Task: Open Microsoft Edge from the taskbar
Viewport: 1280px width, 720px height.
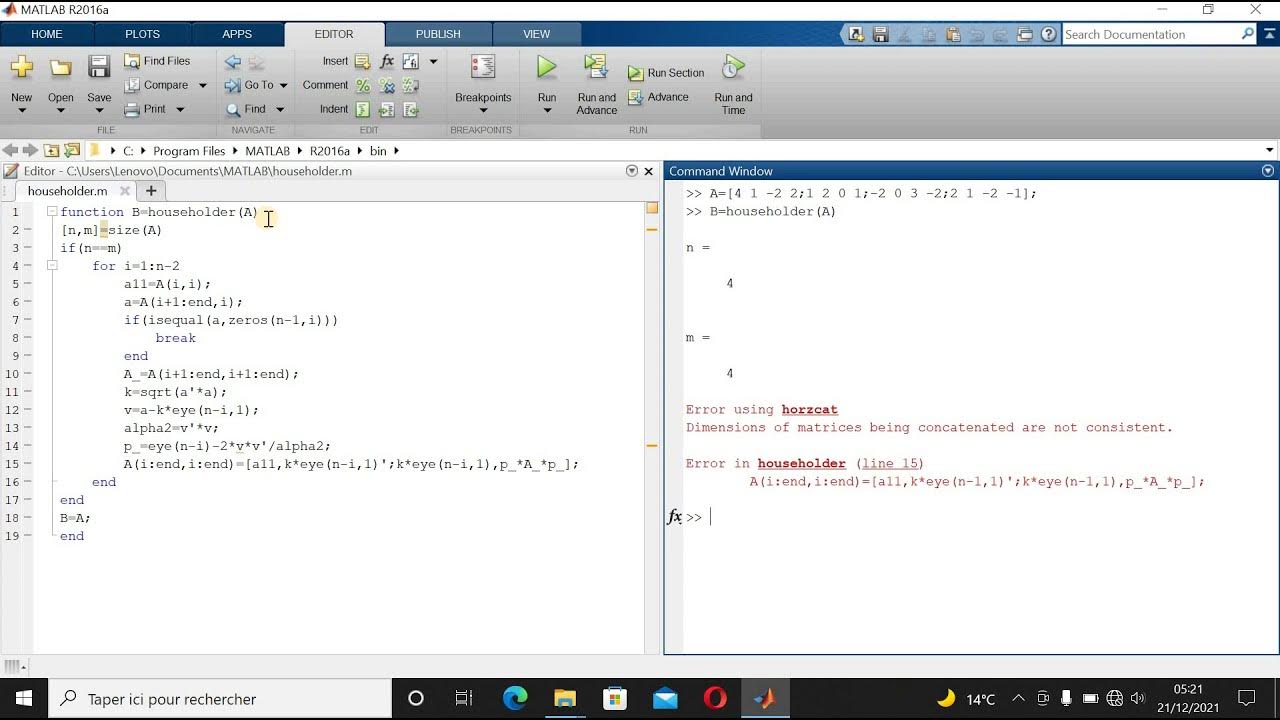Action: click(x=515, y=698)
